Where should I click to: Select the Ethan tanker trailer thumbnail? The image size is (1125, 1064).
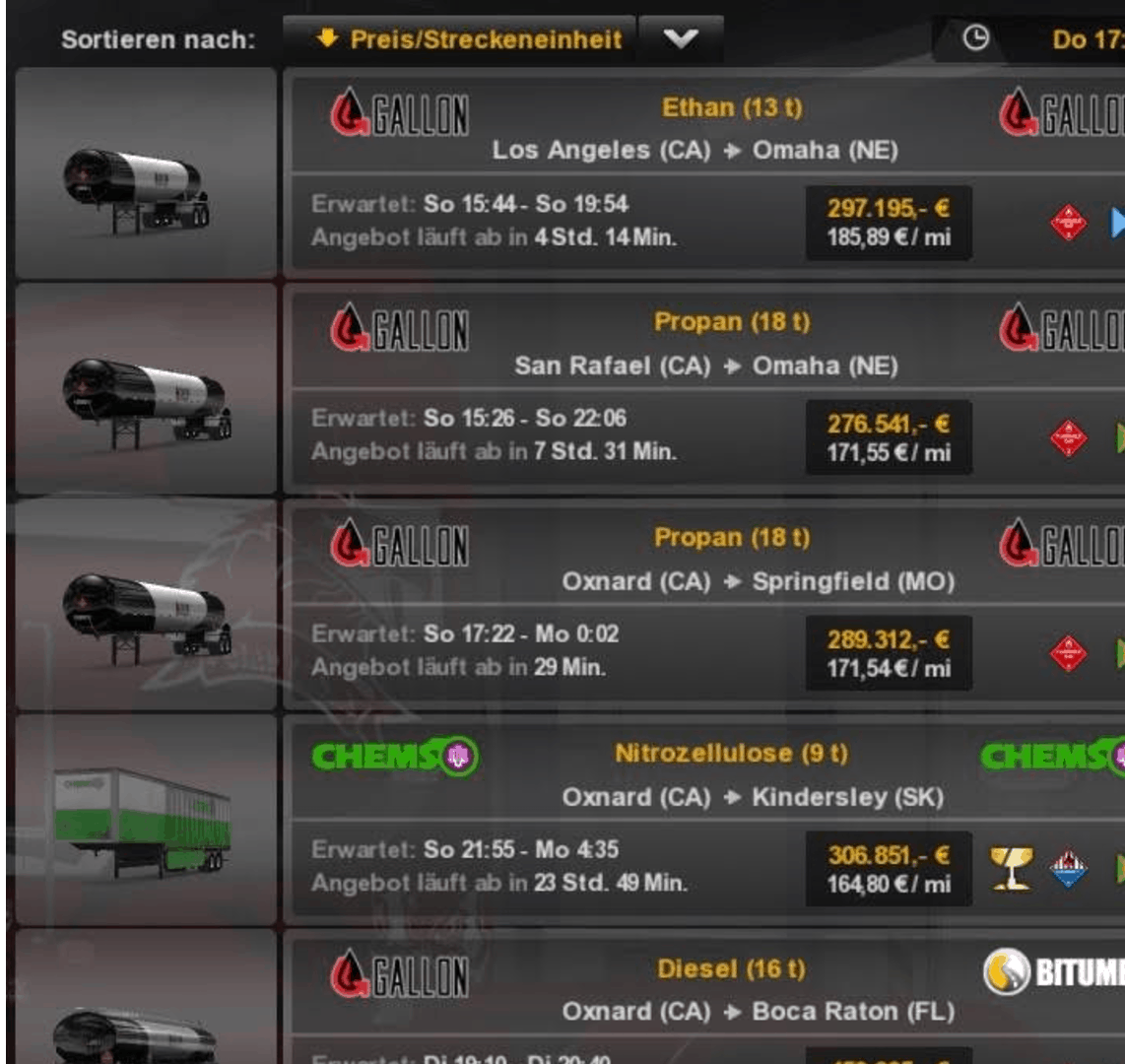146,173
